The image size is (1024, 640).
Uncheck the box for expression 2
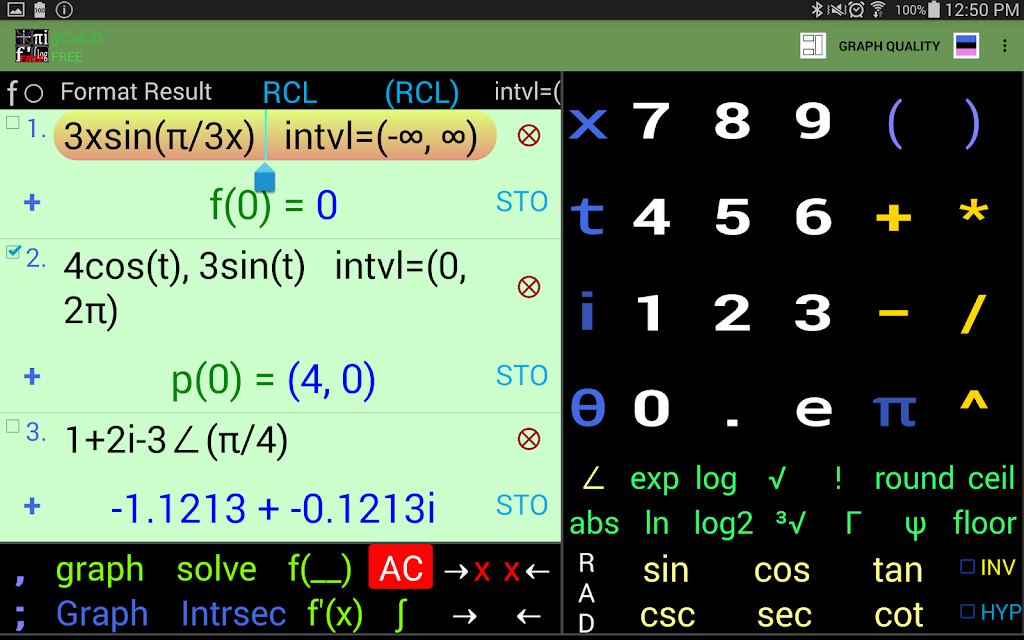pos(12,251)
